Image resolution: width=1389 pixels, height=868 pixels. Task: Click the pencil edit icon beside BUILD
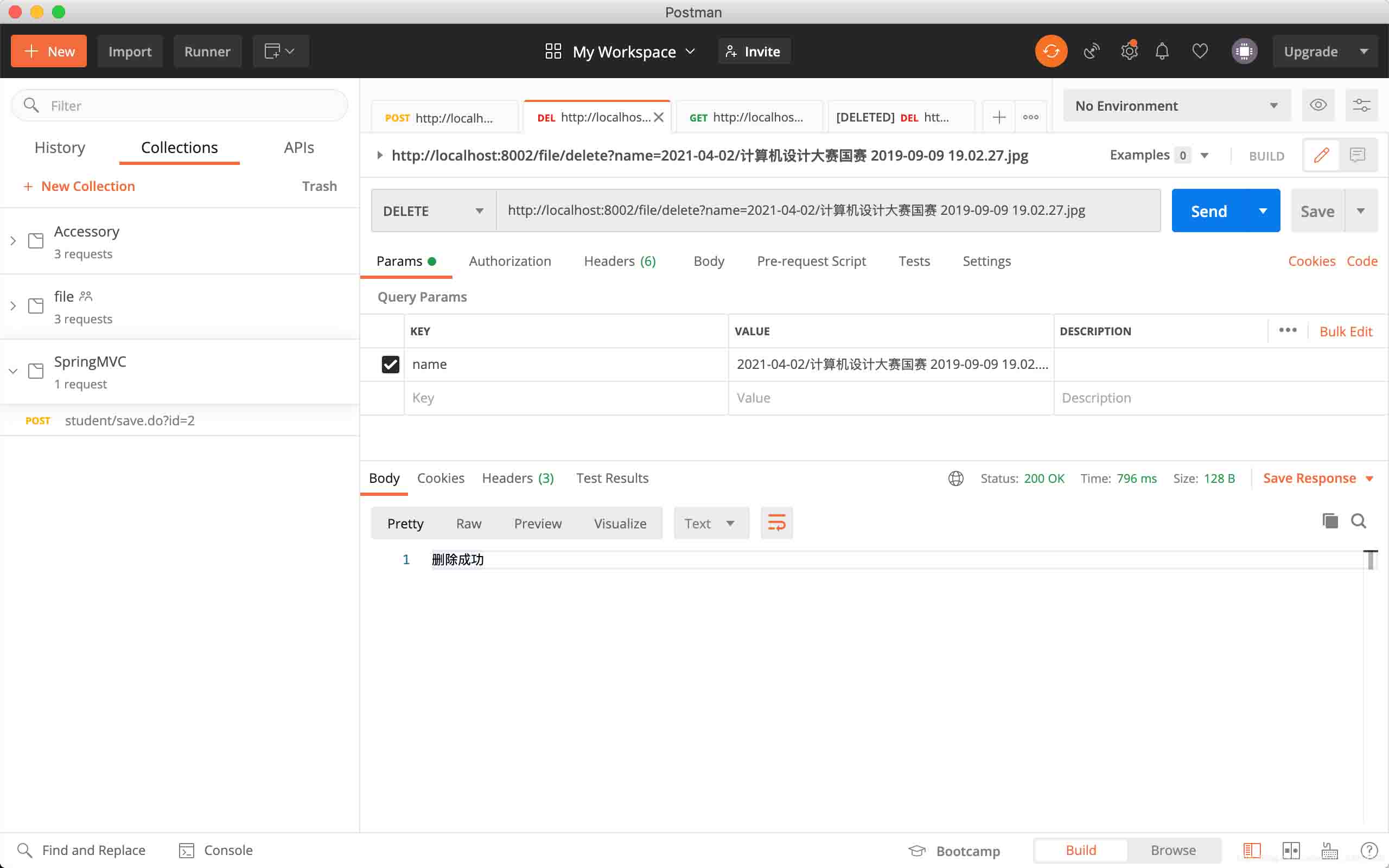(1321, 155)
